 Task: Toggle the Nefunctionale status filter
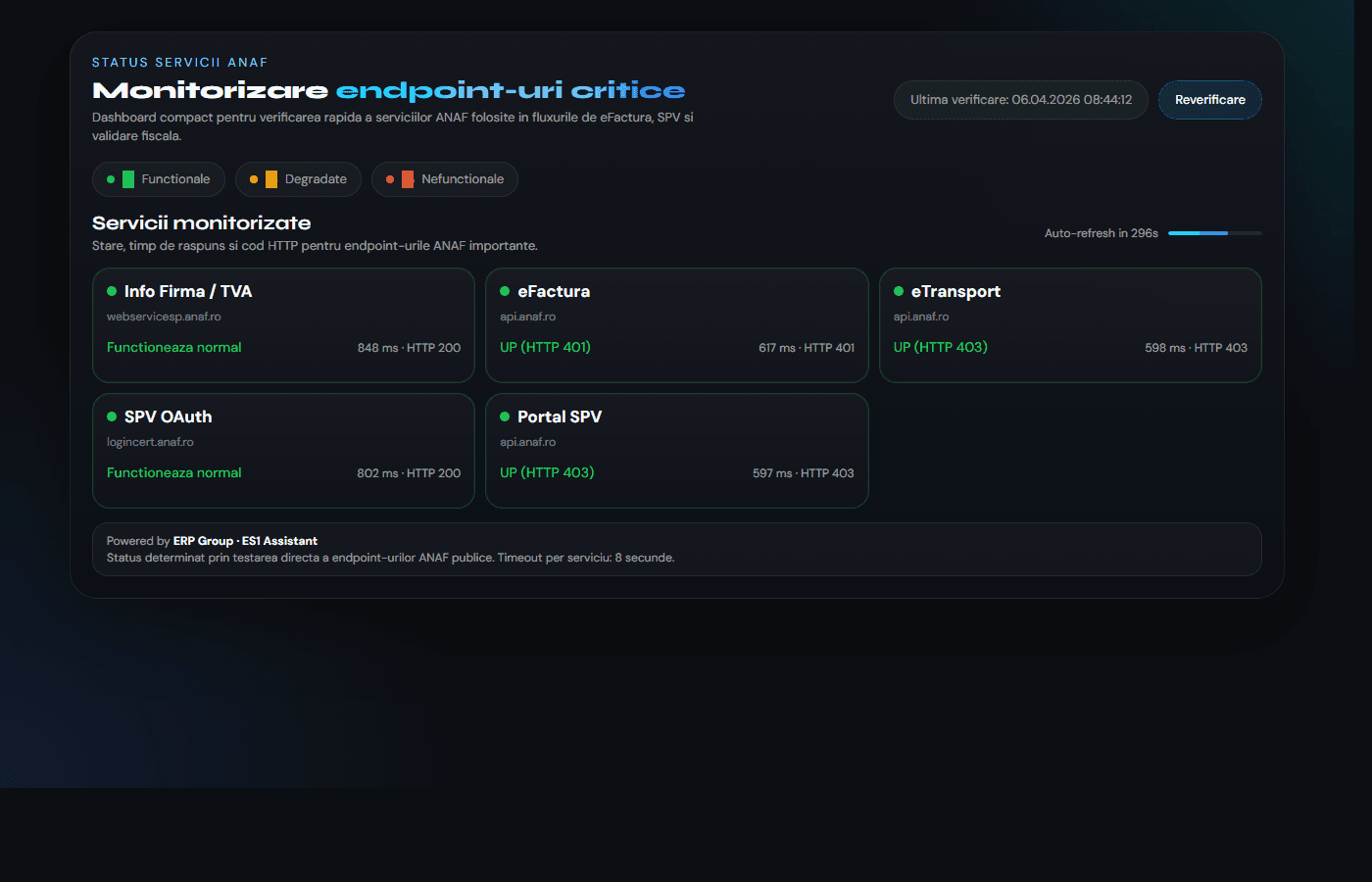444,178
